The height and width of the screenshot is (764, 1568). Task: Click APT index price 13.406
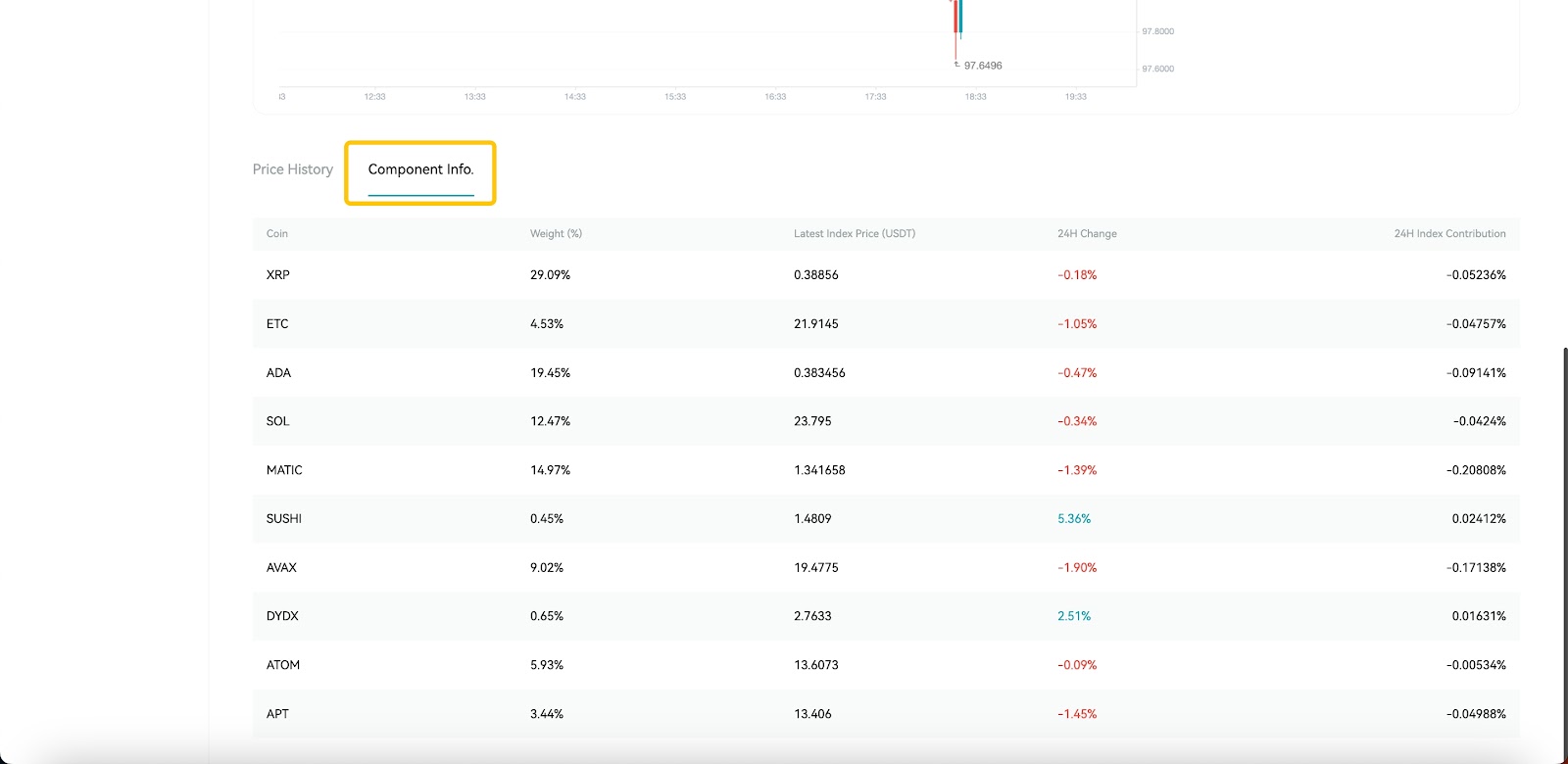pyautogui.click(x=812, y=714)
